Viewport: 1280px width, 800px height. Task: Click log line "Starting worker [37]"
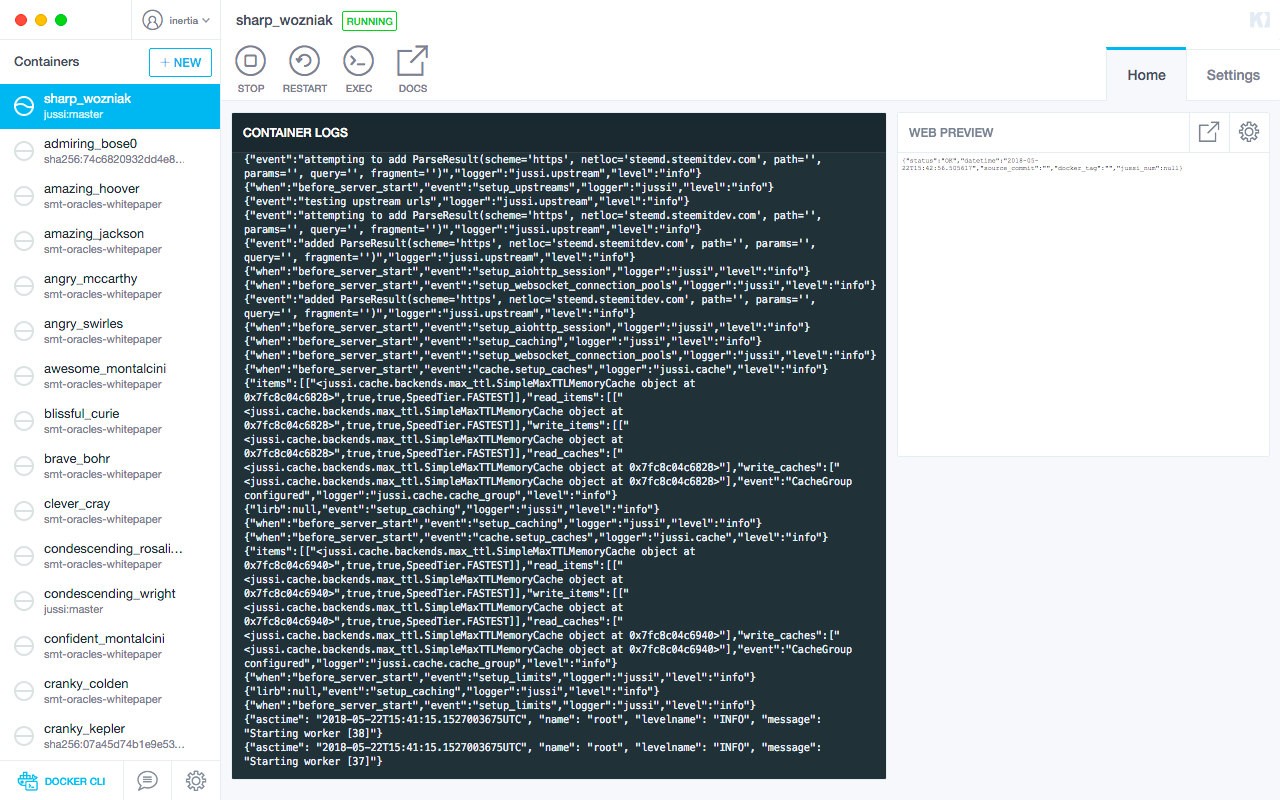(x=314, y=761)
